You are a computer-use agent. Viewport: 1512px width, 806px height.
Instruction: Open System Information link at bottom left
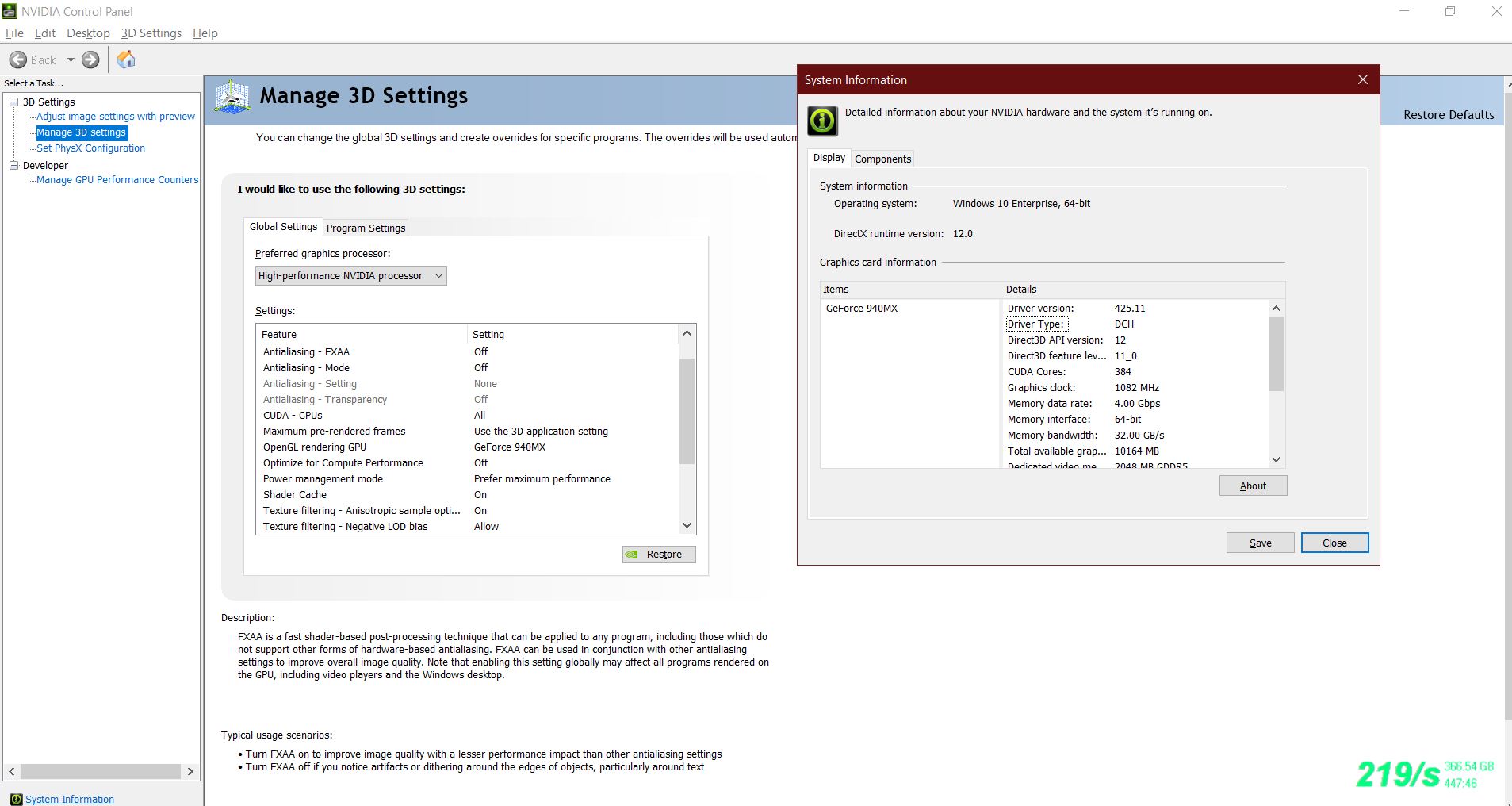70,799
